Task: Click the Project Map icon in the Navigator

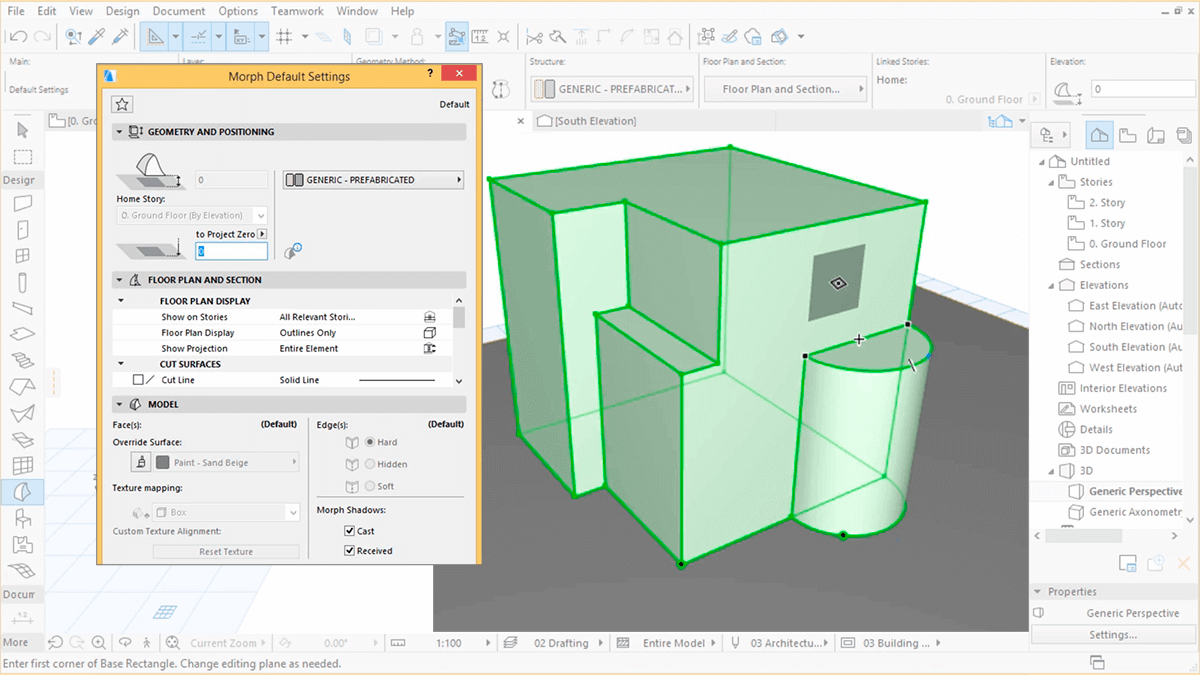Action: pos(1099,135)
